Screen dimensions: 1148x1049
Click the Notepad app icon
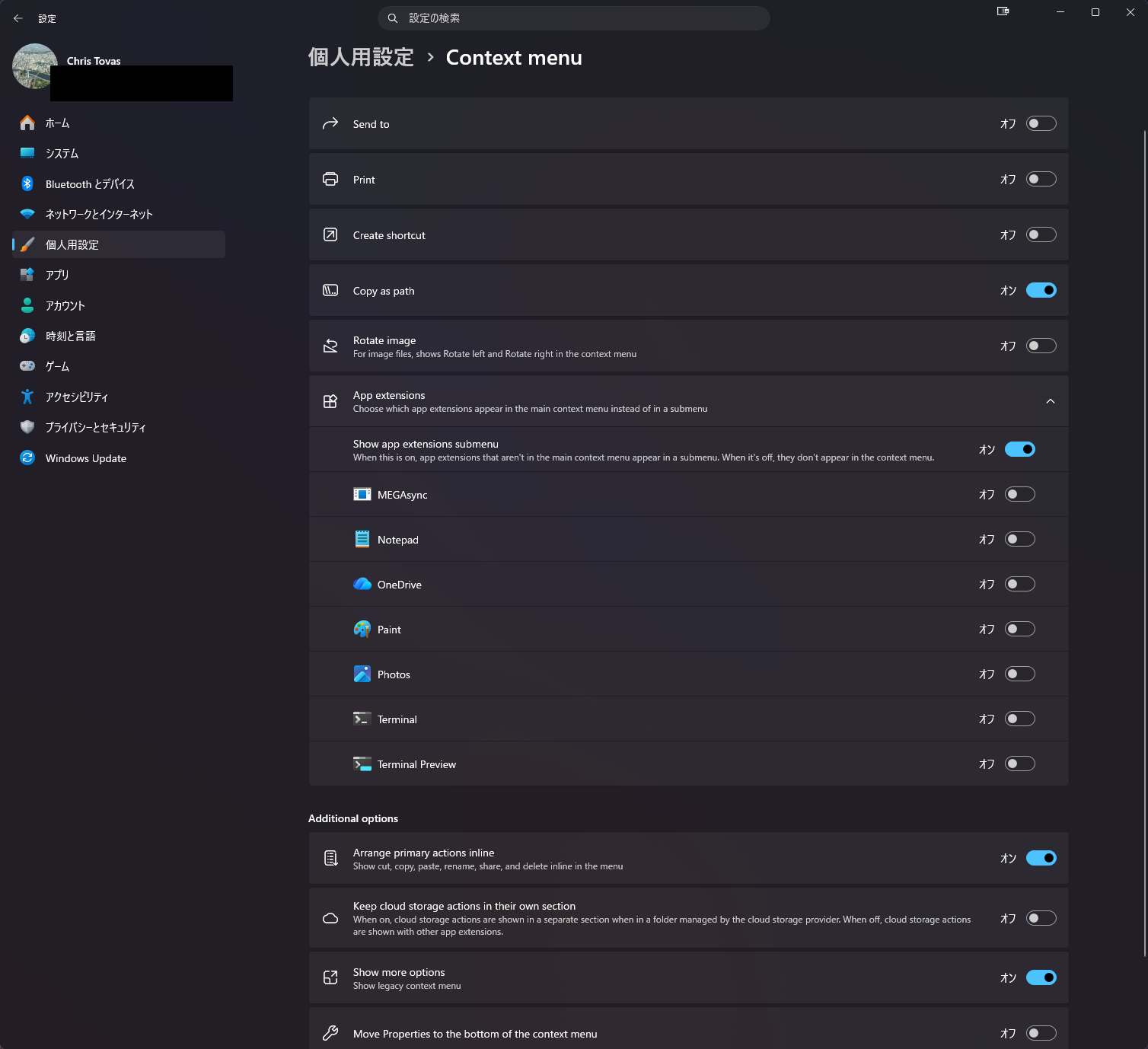click(x=362, y=539)
